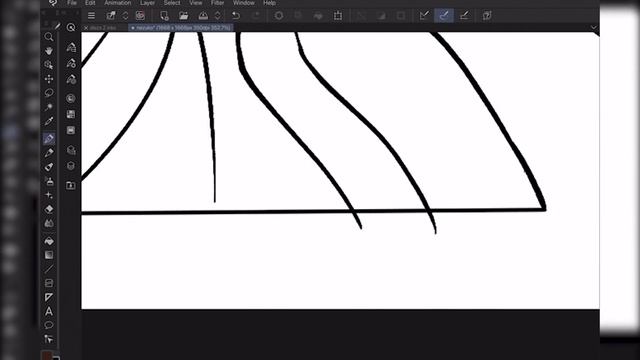The image size is (640, 360).
Task: Click the Clear circle icon in command bar
Action: (279, 16)
